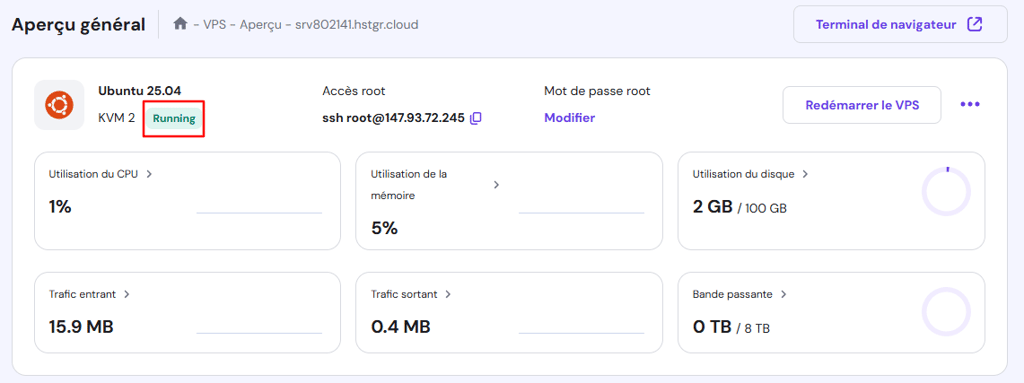This screenshot has height=383, width=1024.
Task: Click the memory usage sparkline graph
Action: coord(581,212)
